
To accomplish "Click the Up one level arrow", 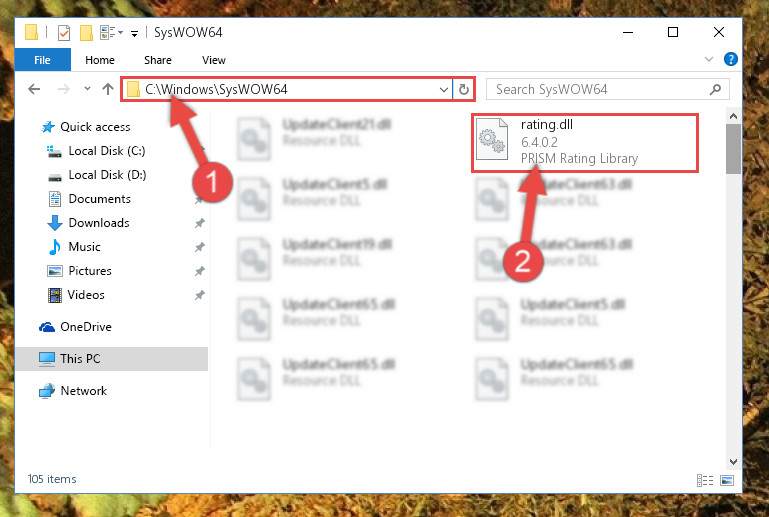I will click(108, 89).
